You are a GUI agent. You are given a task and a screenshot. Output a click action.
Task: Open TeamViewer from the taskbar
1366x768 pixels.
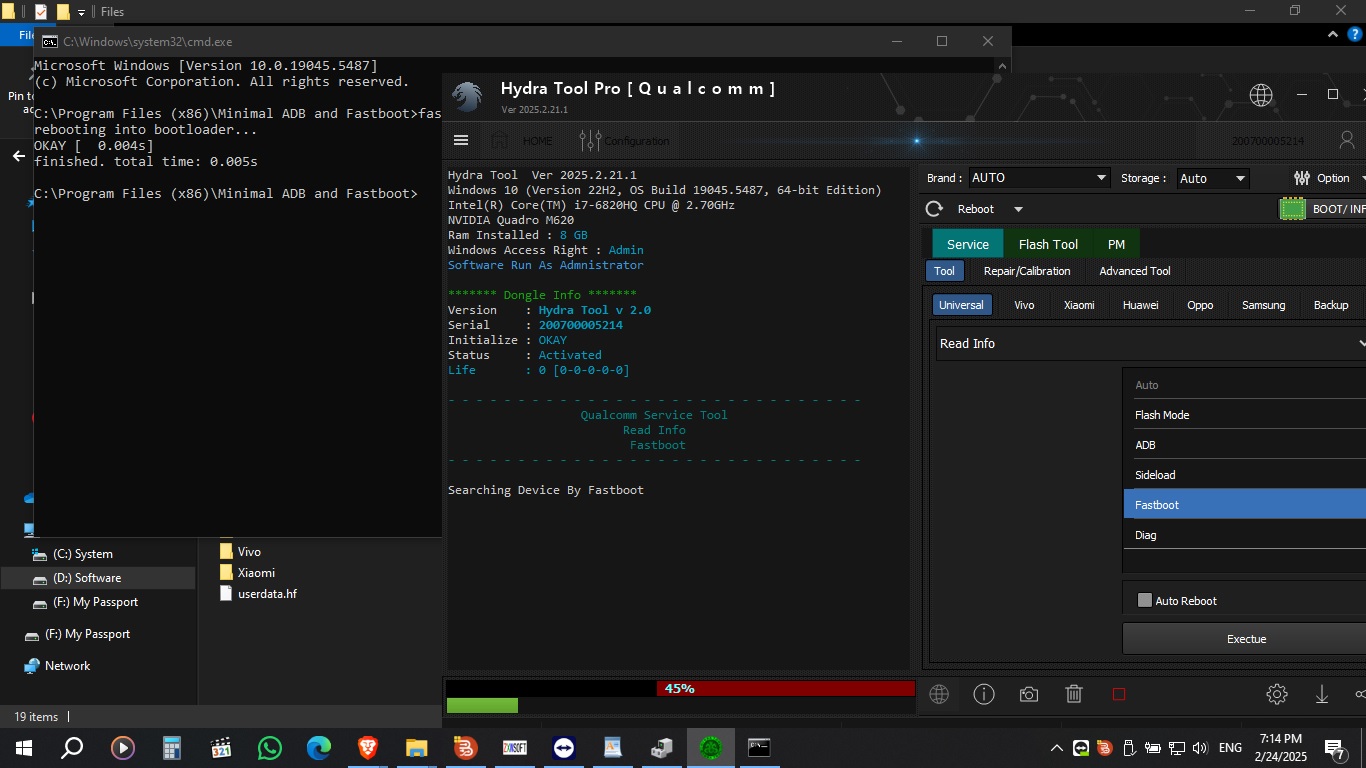click(564, 747)
